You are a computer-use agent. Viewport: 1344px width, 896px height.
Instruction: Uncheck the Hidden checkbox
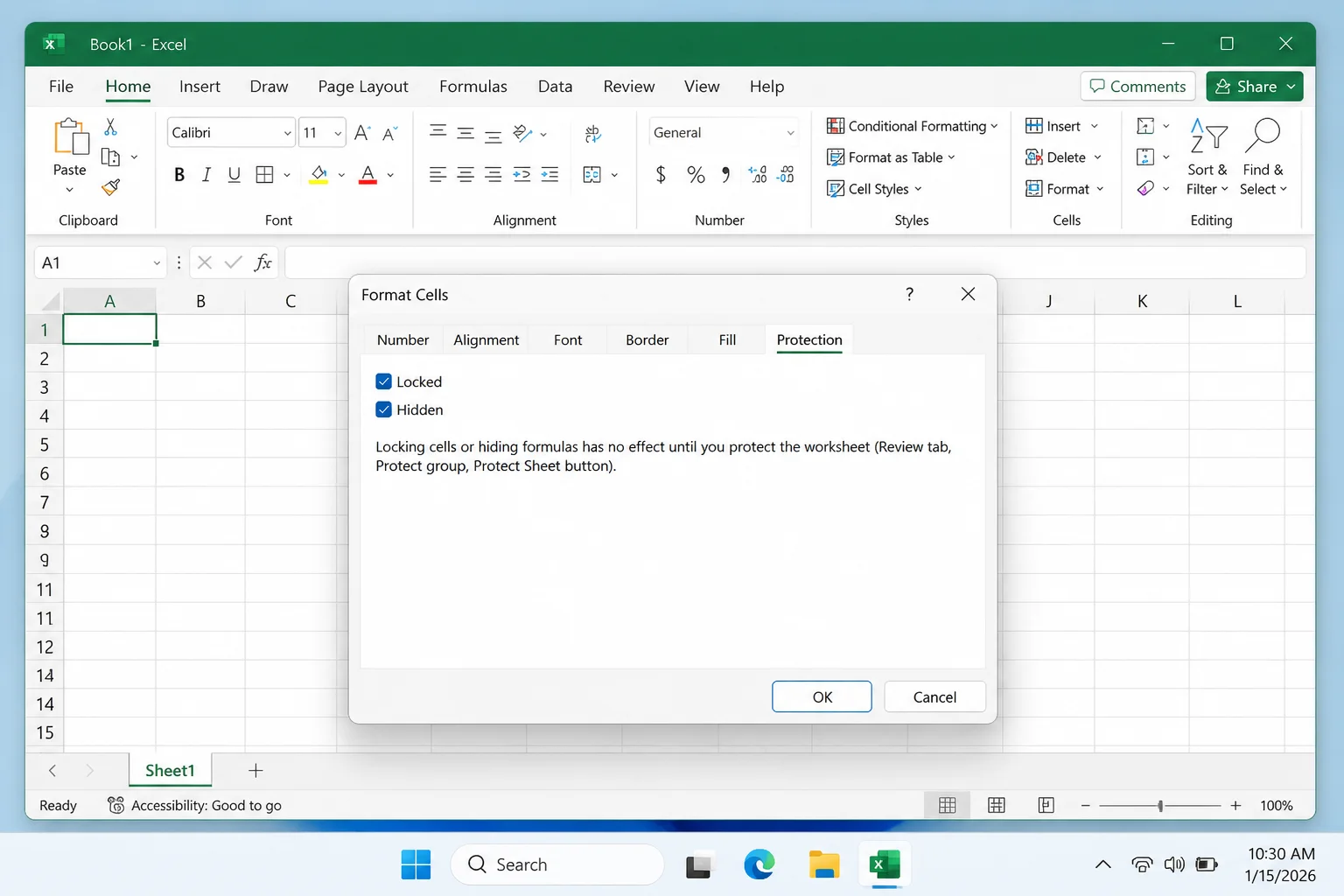coord(383,409)
